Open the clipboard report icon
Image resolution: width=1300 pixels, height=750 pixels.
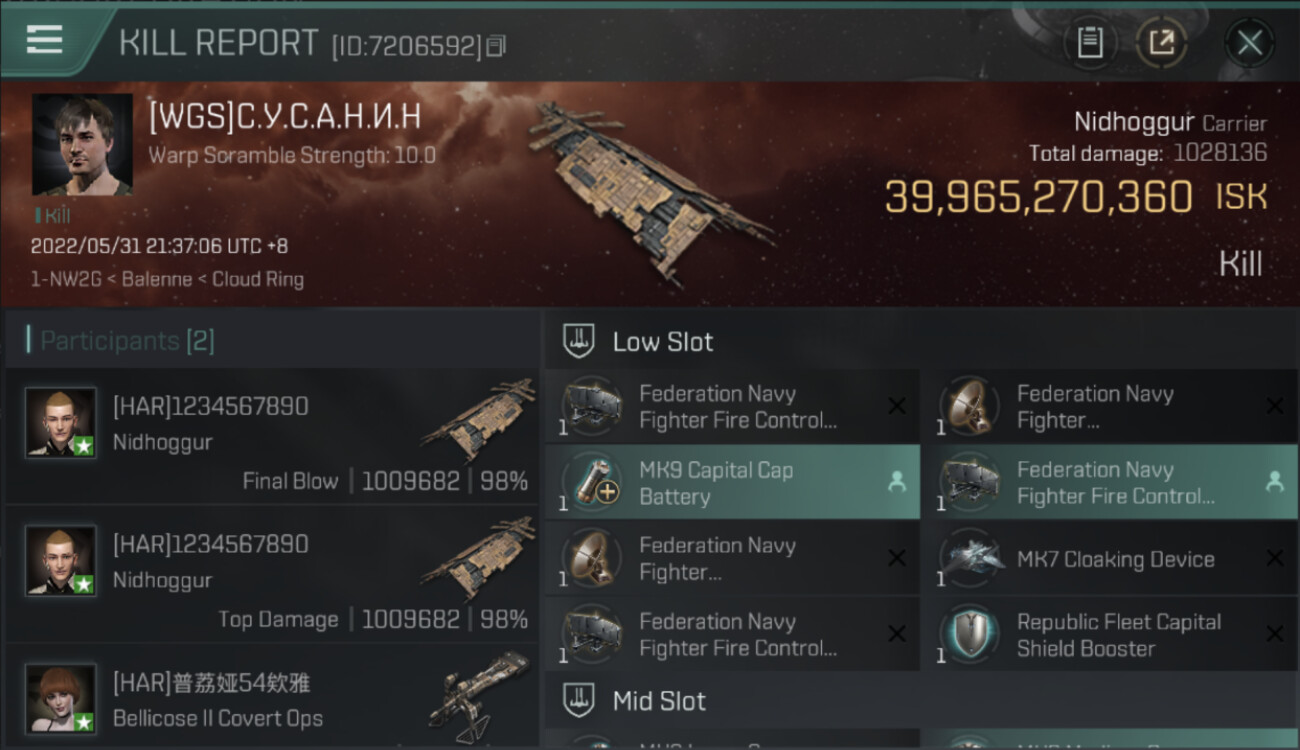click(1090, 43)
